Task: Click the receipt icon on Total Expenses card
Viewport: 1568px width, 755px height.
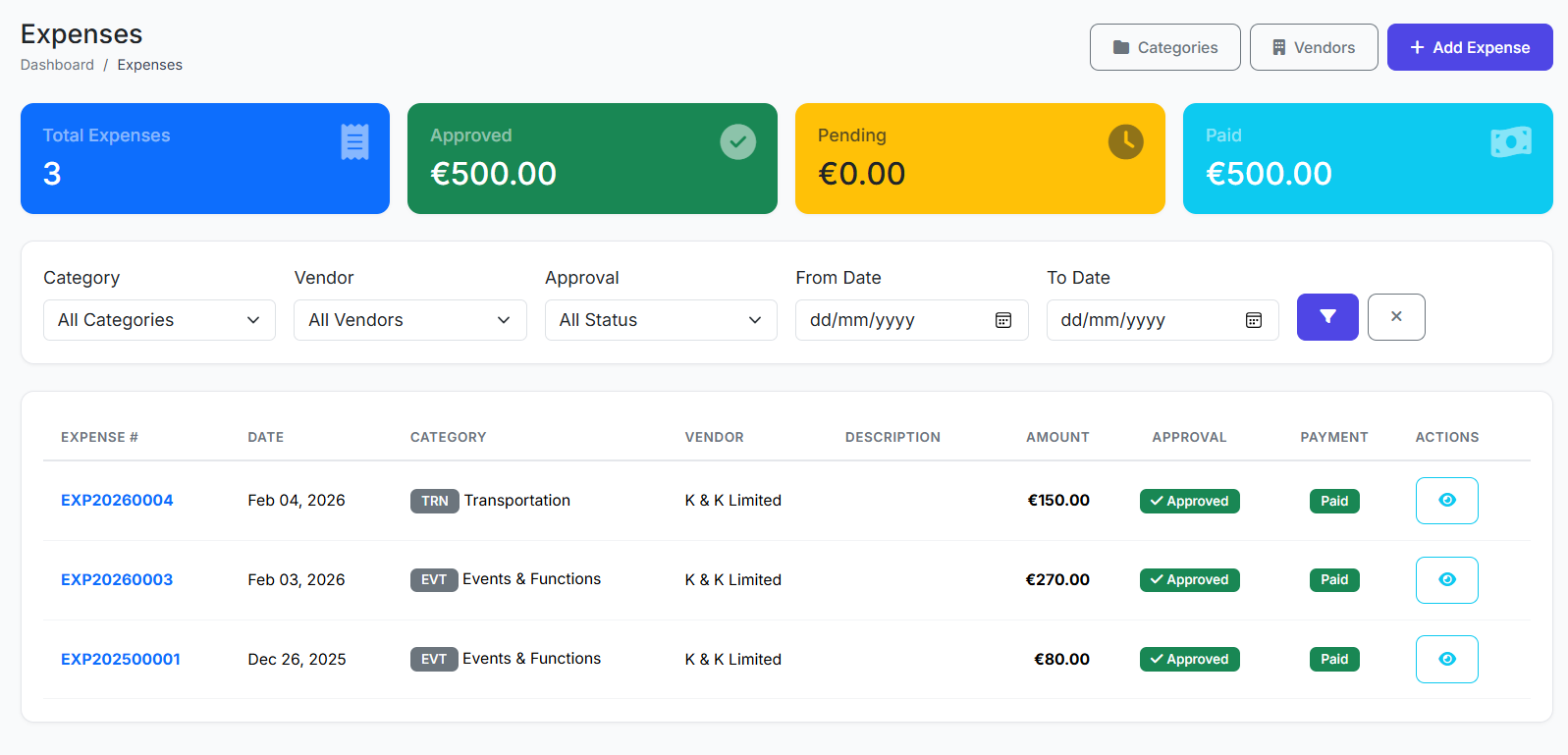Action: [x=354, y=142]
